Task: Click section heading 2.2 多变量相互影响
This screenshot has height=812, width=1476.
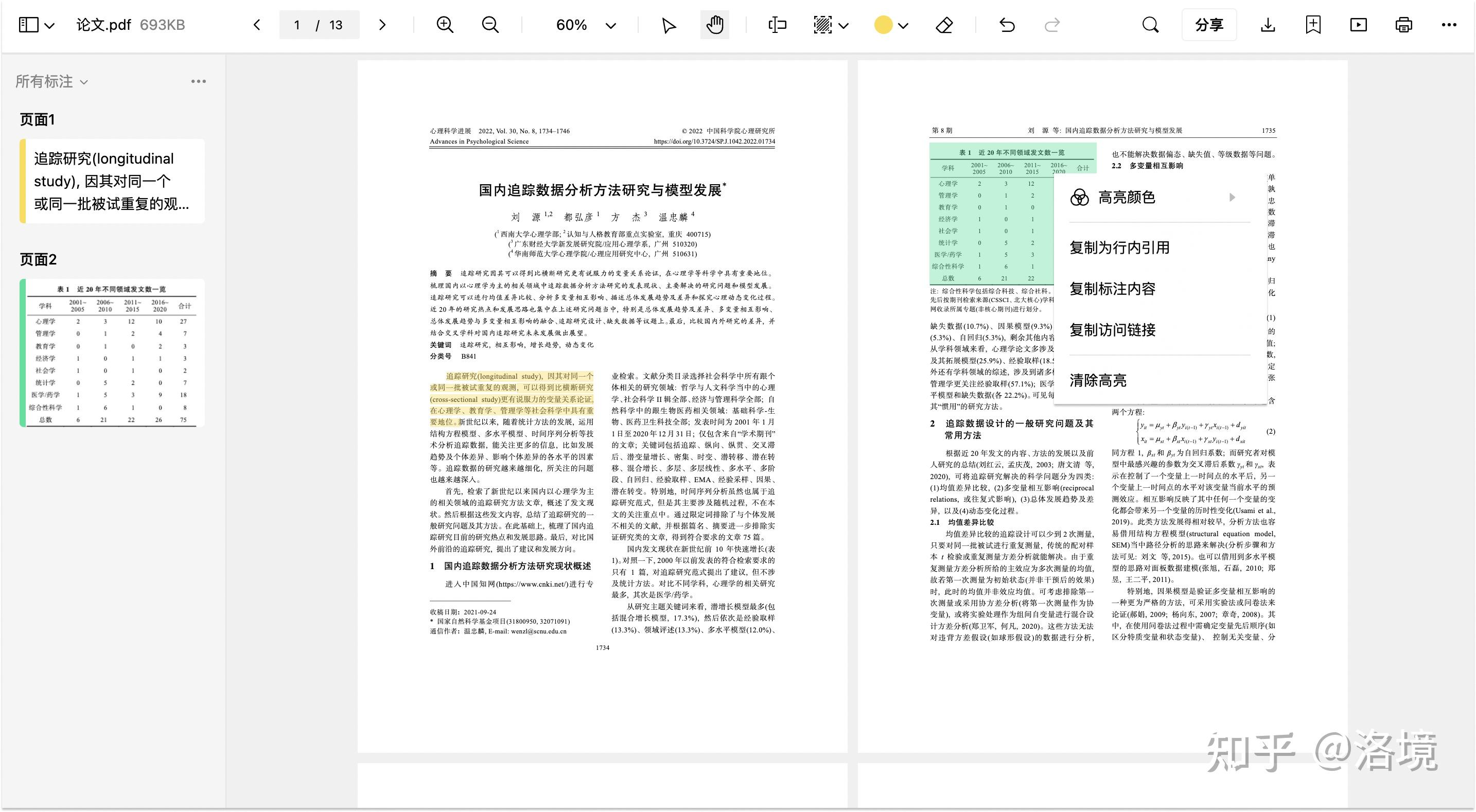Action: [1147, 166]
